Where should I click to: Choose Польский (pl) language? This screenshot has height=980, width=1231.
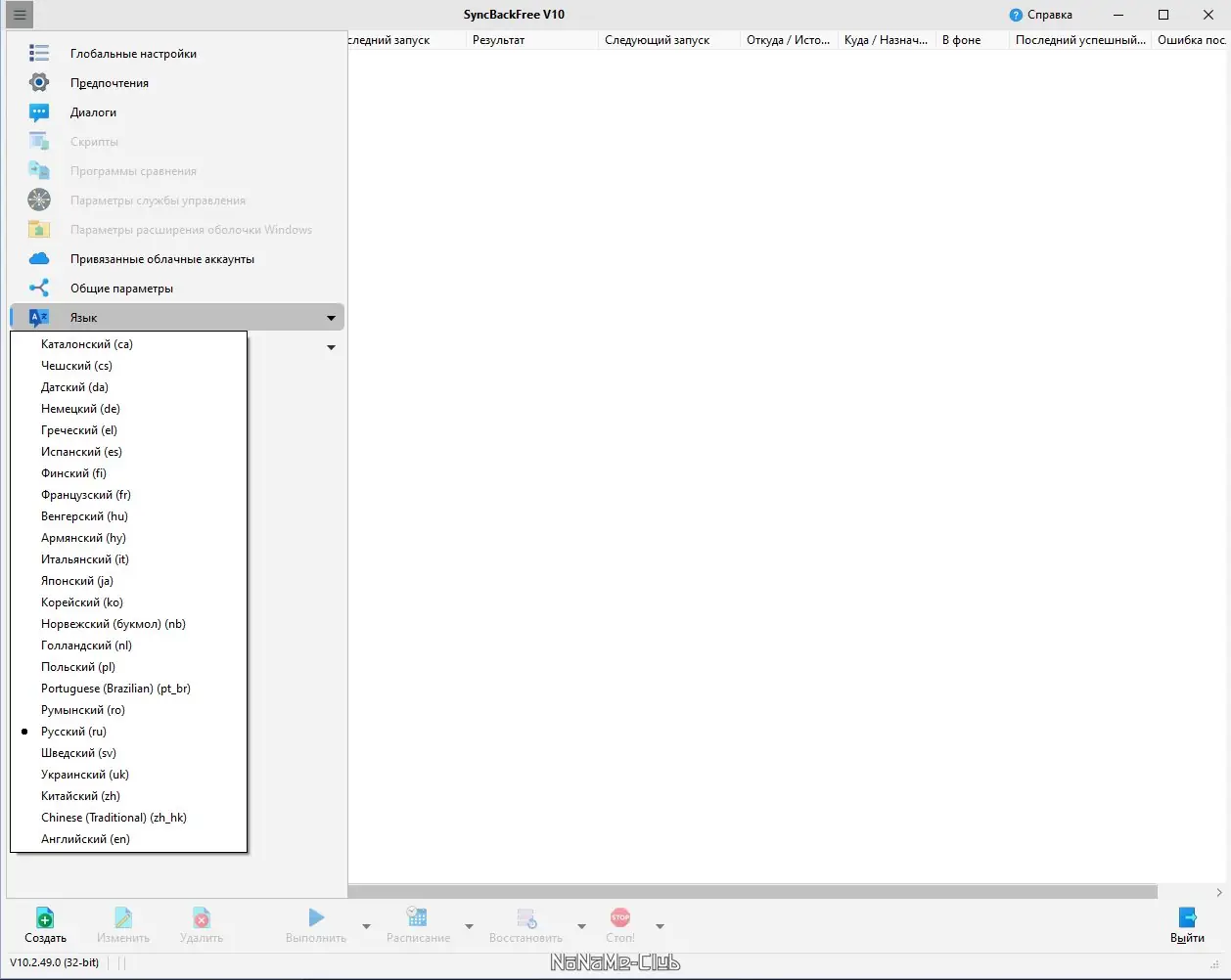[x=128, y=667]
